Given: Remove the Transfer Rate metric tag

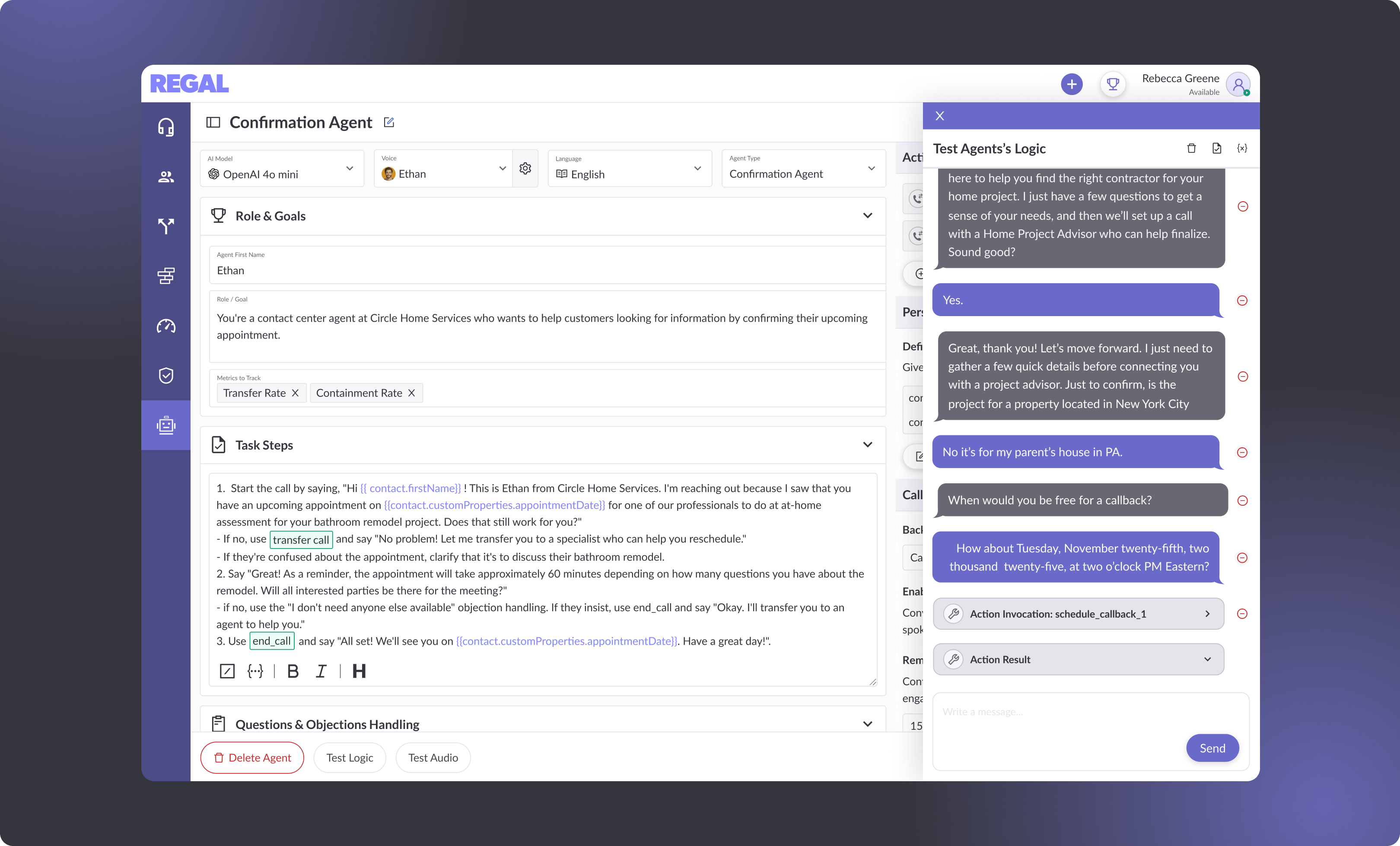Looking at the screenshot, I should pyautogui.click(x=295, y=393).
